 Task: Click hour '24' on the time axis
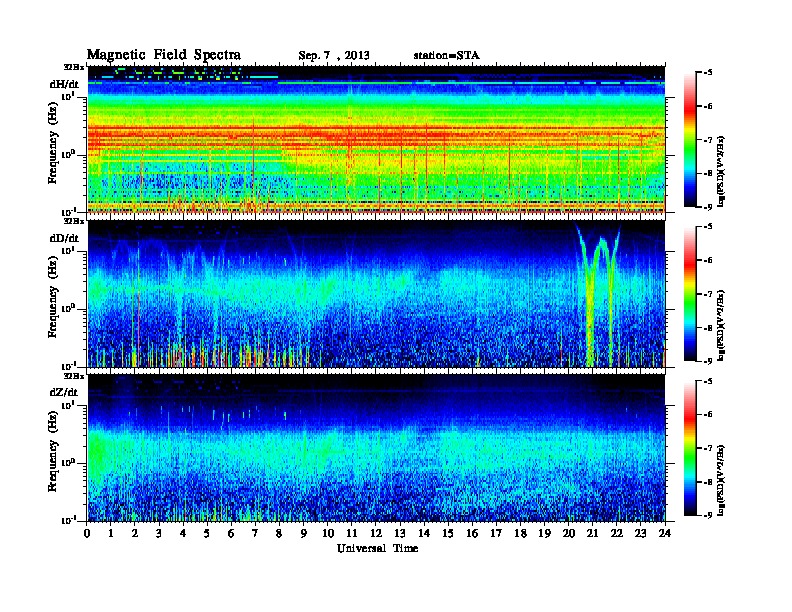coord(665,533)
